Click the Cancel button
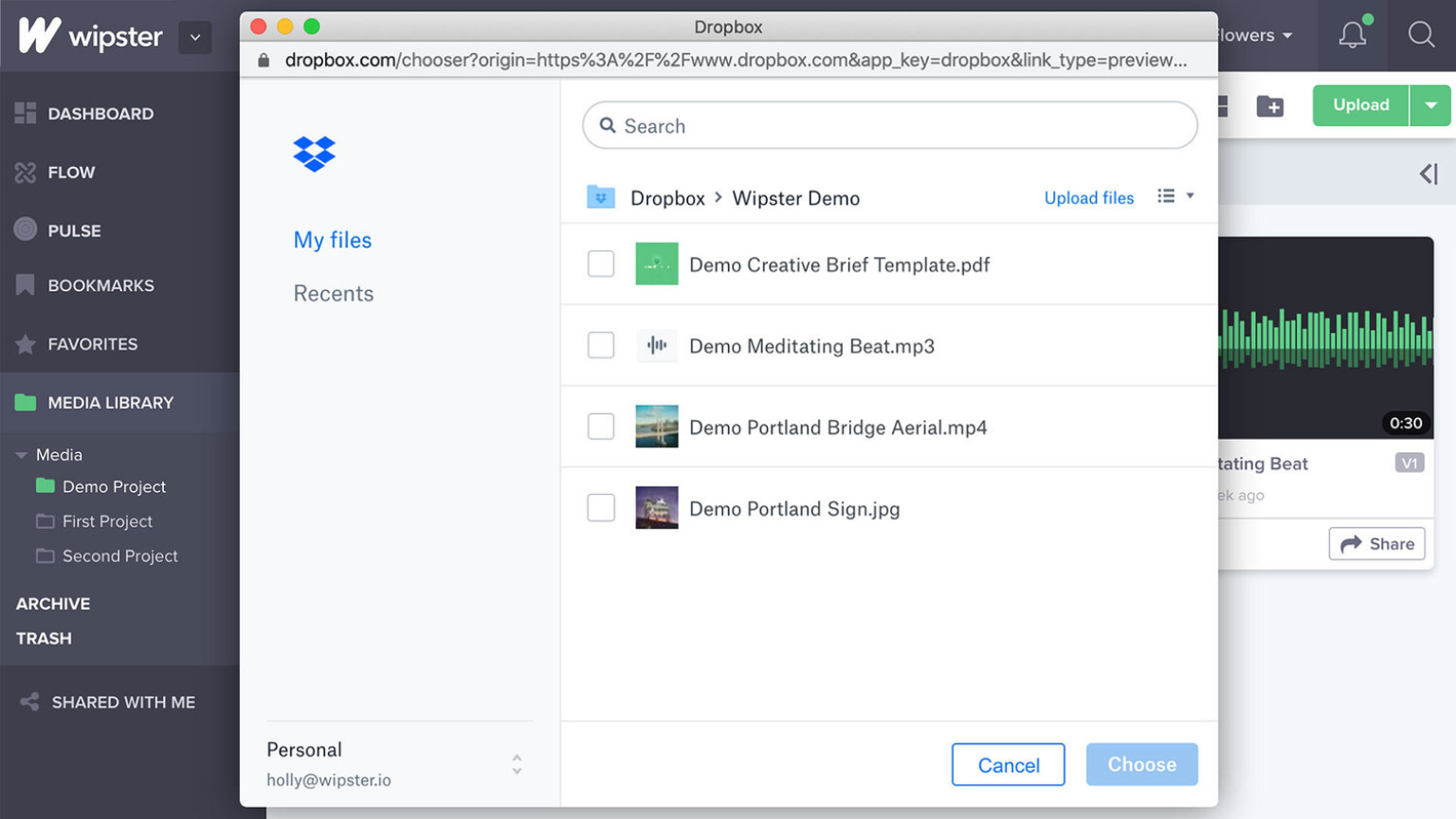 pyautogui.click(x=1008, y=765)
